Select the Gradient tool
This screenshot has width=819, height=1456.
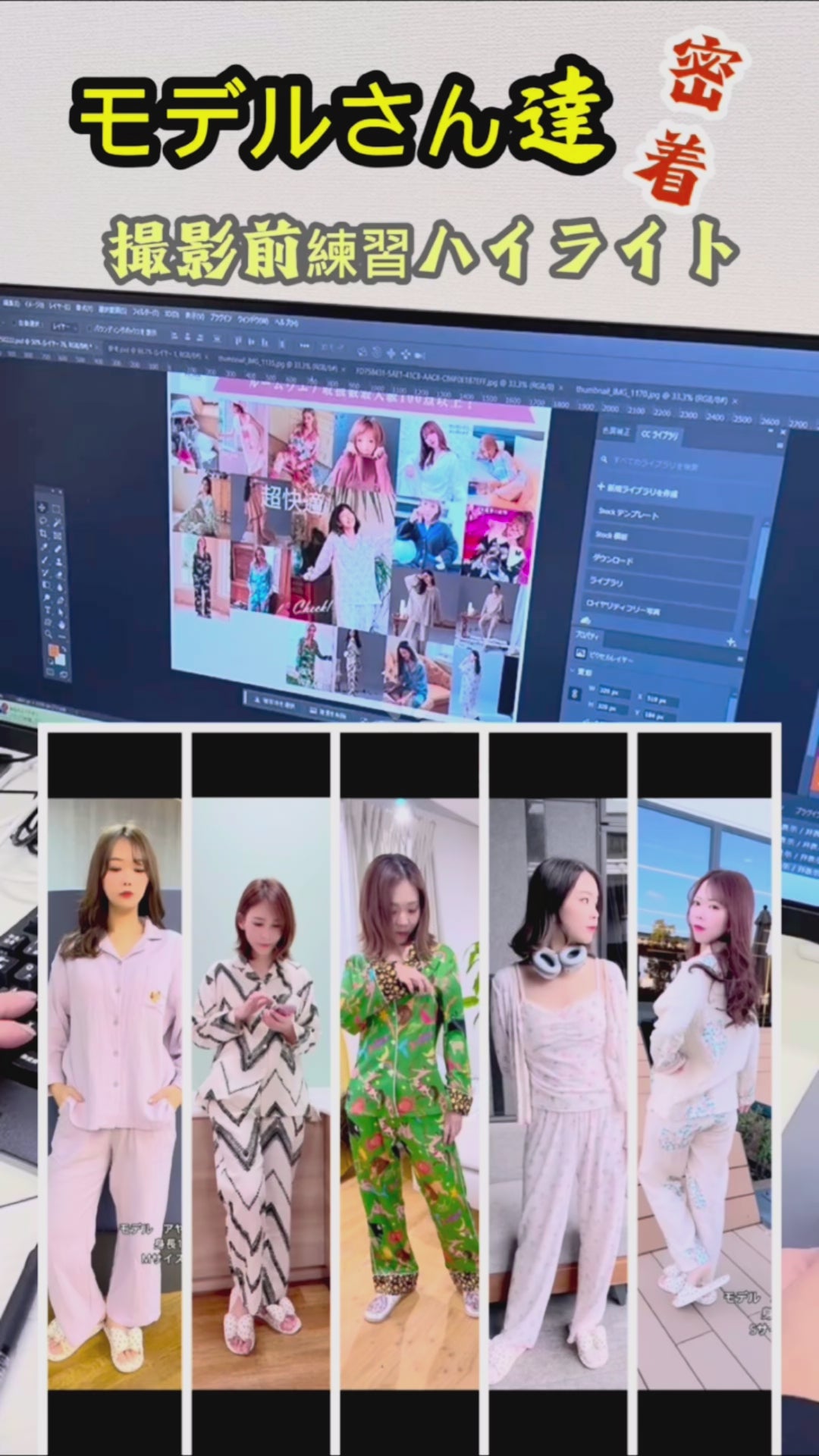coord(46,585)
